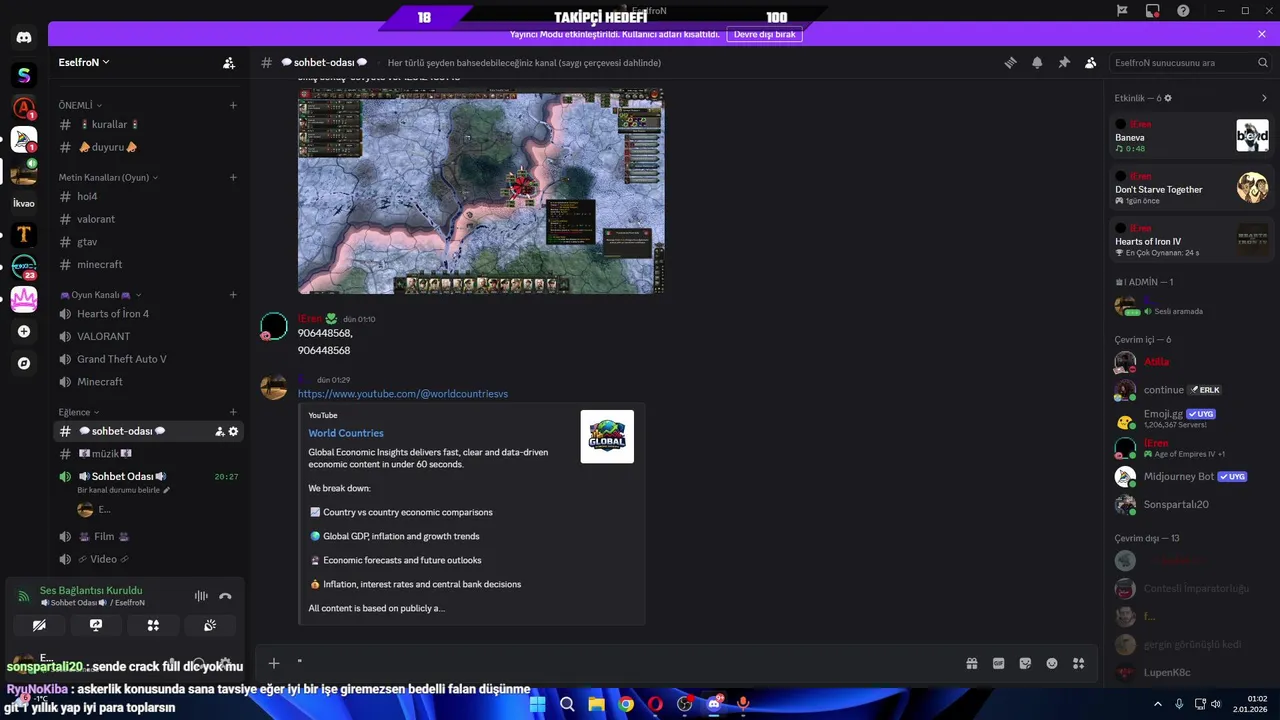Open EselfroN server dropdown menu
1280x720 pixels.
coord(84,62)
